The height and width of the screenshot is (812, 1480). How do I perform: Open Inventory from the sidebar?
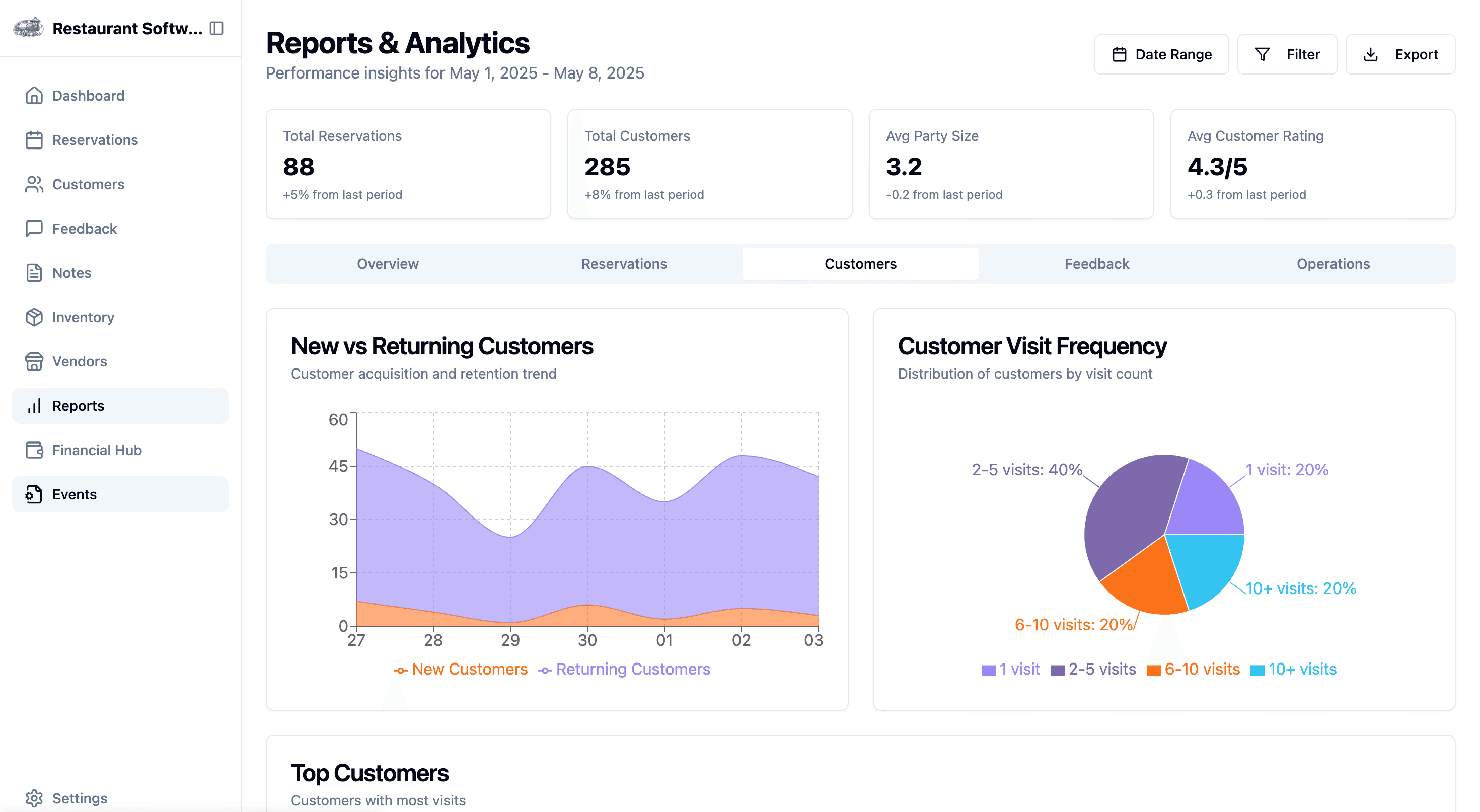120,317
